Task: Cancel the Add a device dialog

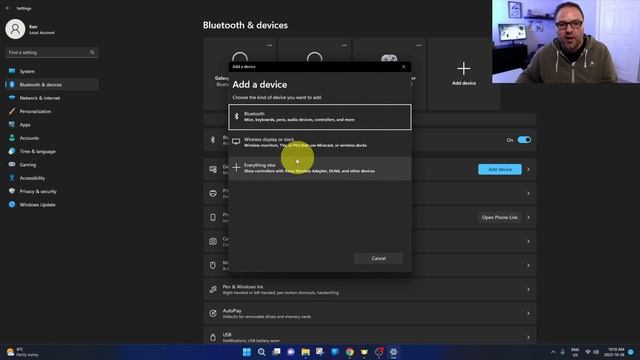Action: (378, 258)
